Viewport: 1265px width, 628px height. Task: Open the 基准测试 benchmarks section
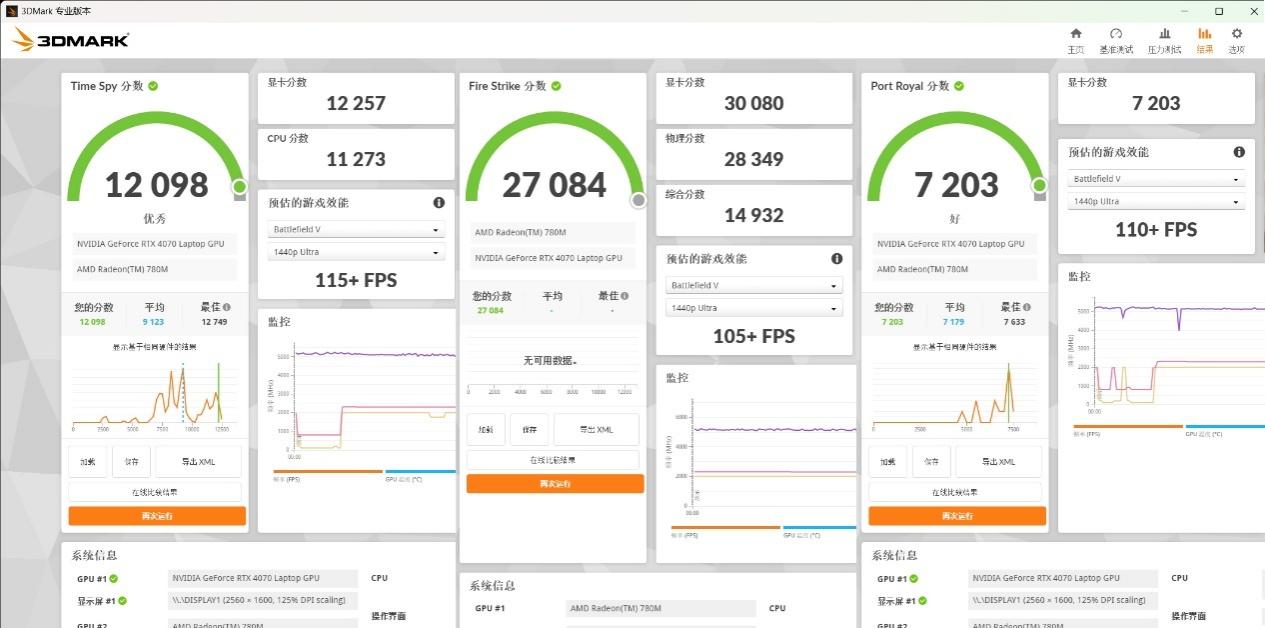(1116, 40)
